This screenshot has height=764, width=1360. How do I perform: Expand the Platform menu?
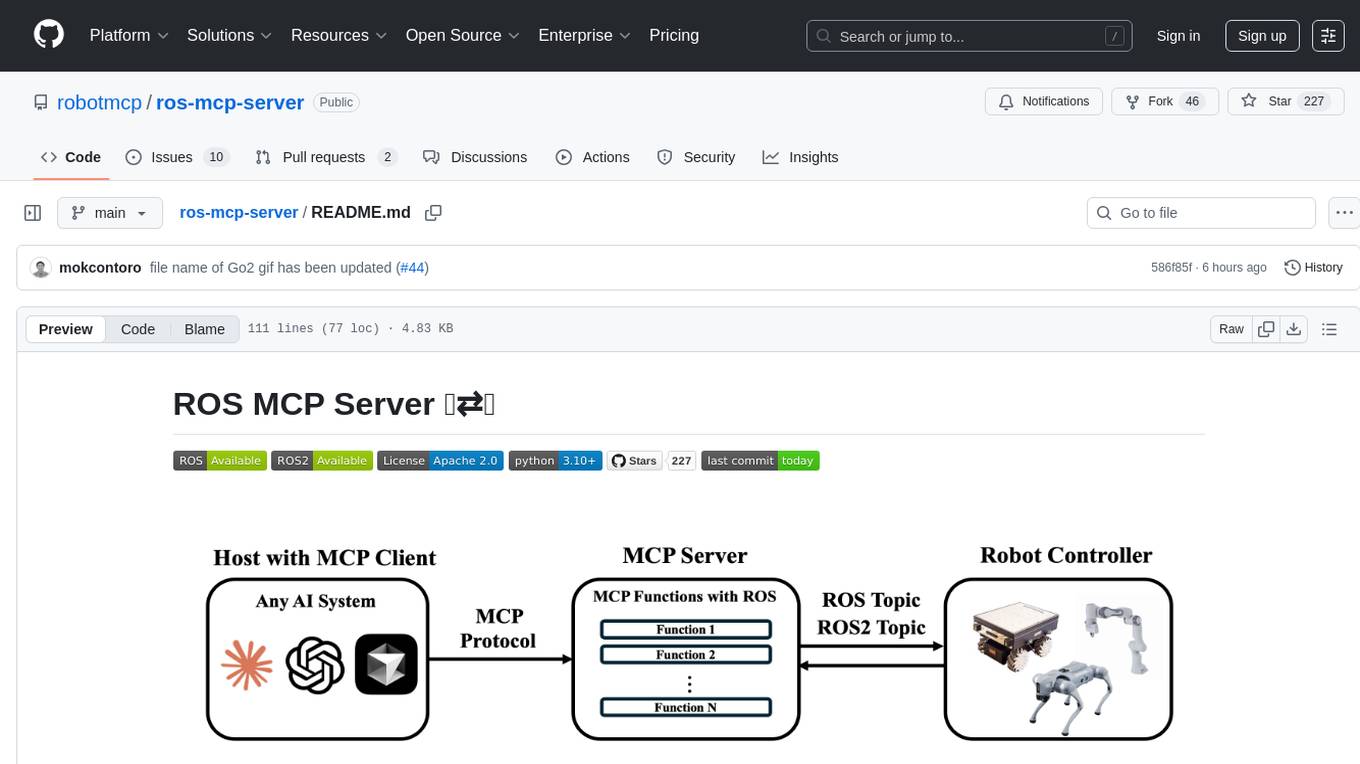129,35
